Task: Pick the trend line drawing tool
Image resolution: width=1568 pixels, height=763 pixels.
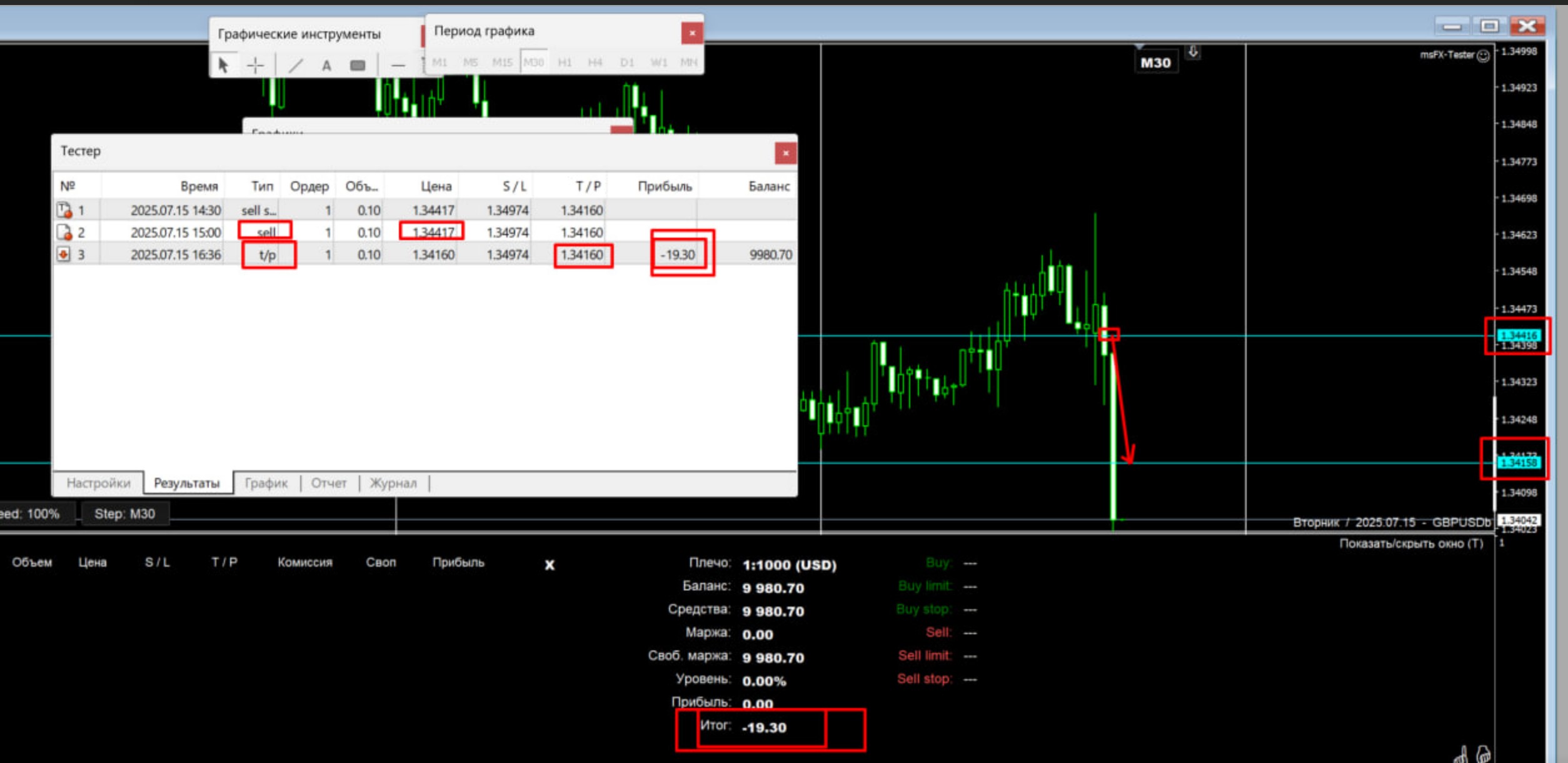Action: [x=296, y=65]
